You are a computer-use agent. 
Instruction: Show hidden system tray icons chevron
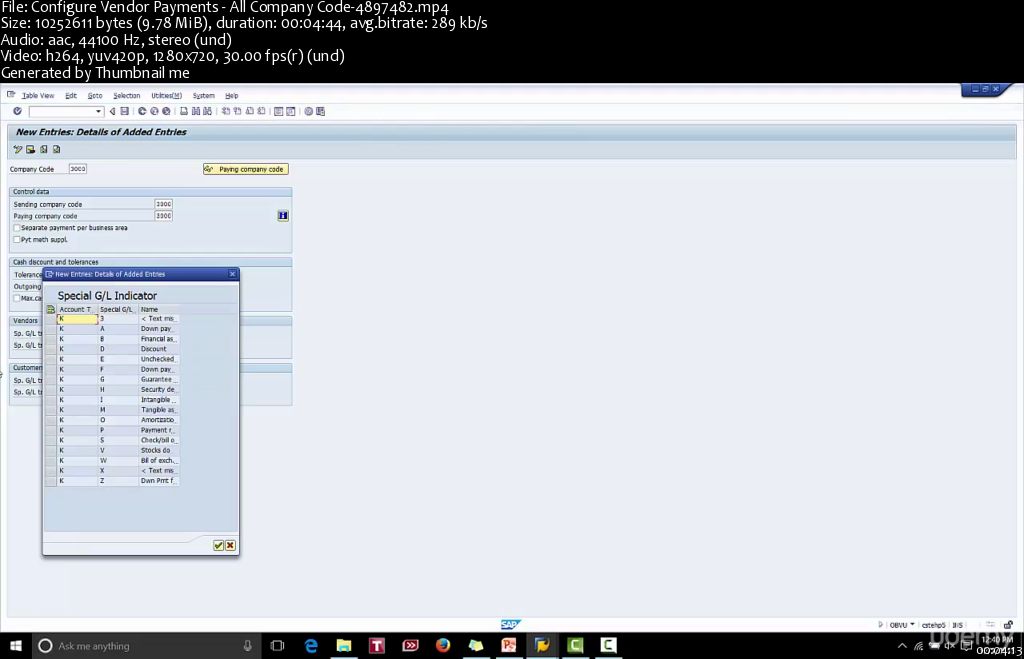[902, 646]
